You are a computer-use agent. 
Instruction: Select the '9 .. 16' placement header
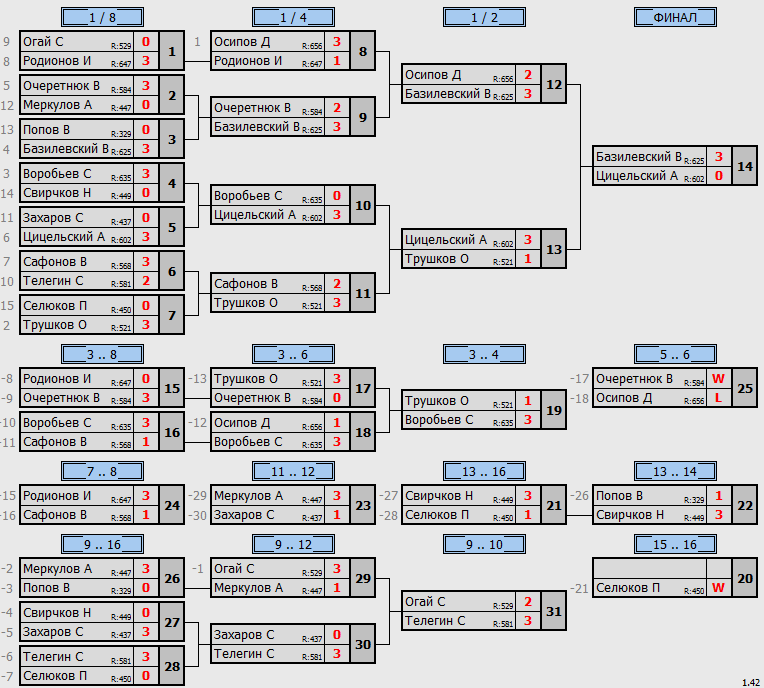[102, 544]
